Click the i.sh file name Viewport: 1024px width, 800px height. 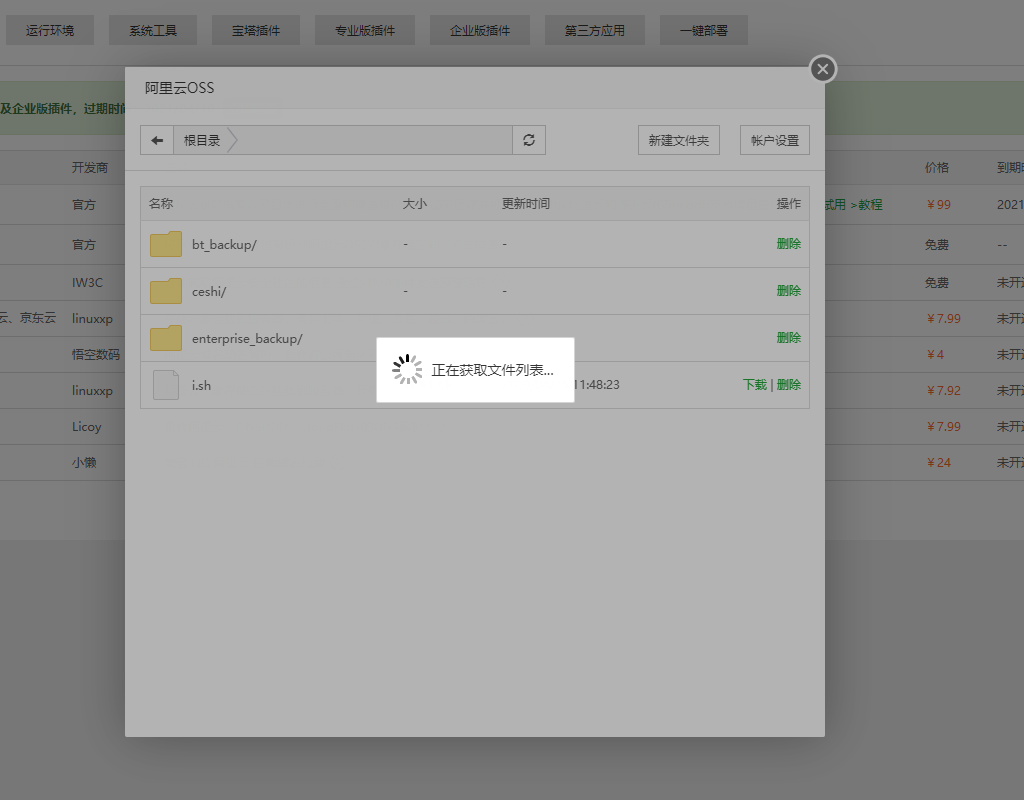point(201,386)
